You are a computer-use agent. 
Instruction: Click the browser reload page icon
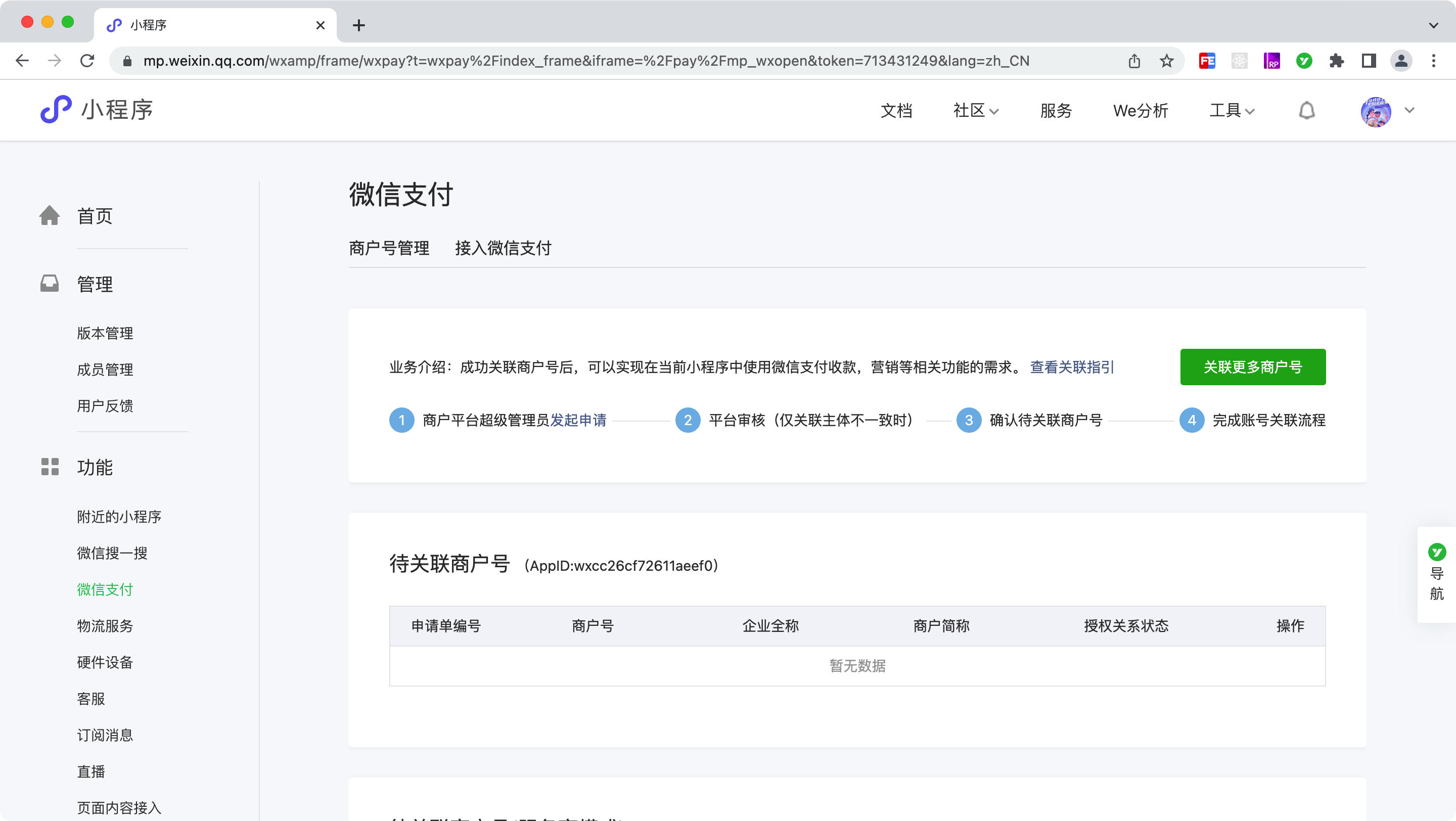pos(87,61)
